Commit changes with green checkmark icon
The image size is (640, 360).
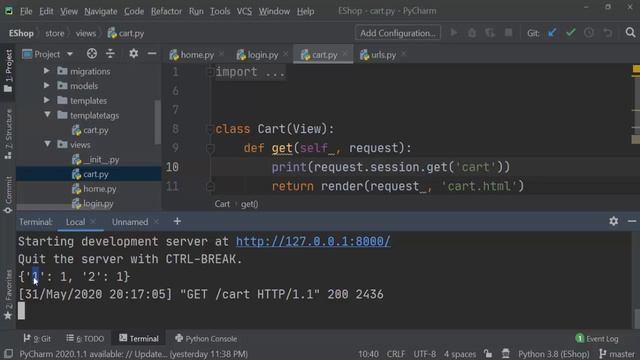tap(571, 33)
